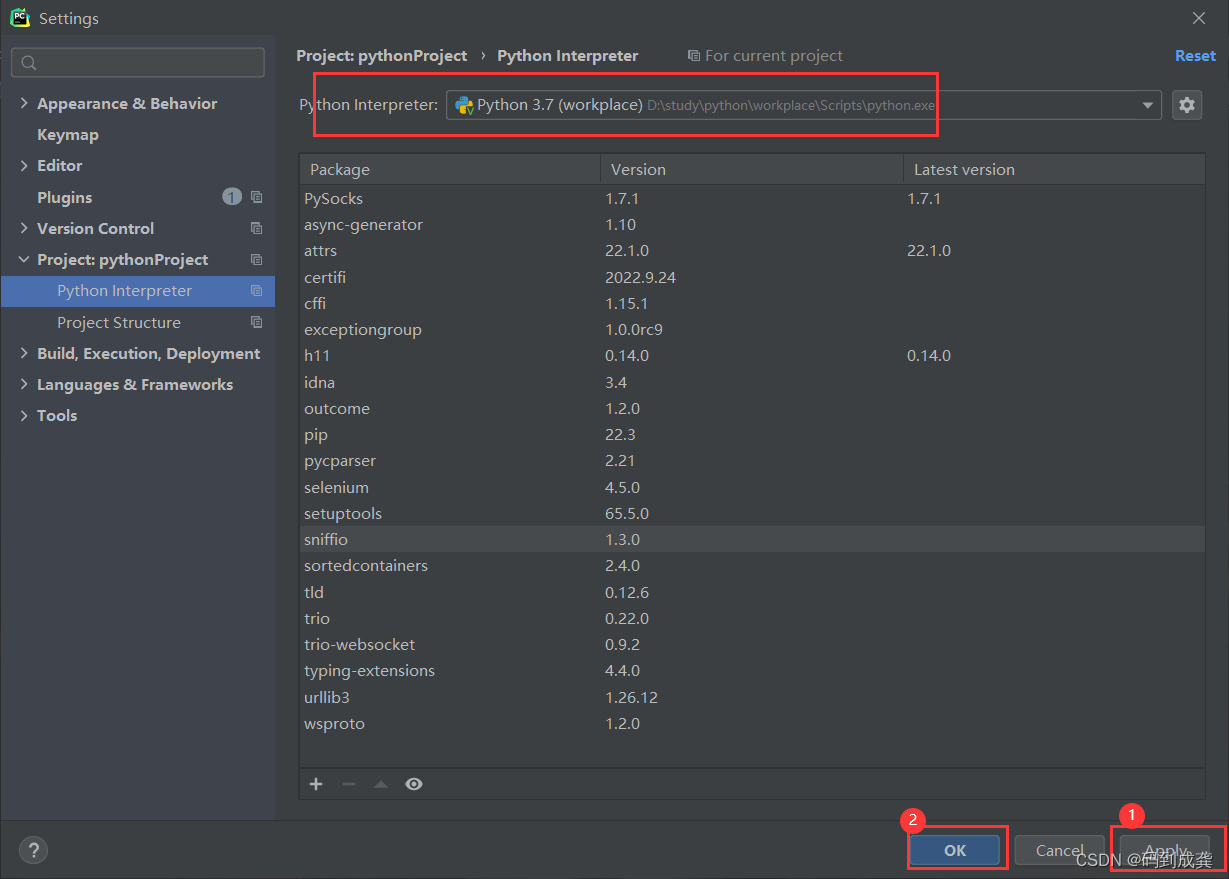The image size is (1229, 879).
Task: Select the async-generator package row
Action: pyautogui.click(x=752, y=224)
